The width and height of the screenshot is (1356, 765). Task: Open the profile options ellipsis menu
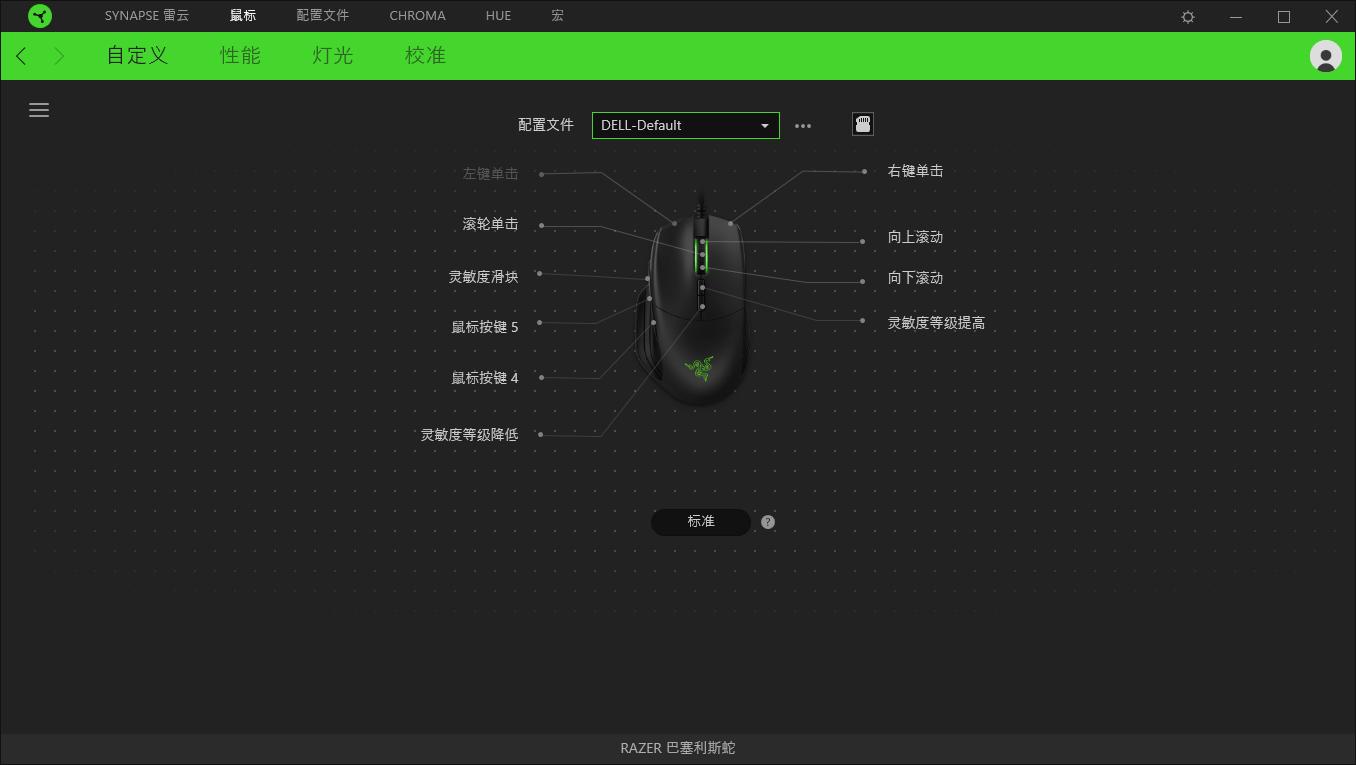803,125
